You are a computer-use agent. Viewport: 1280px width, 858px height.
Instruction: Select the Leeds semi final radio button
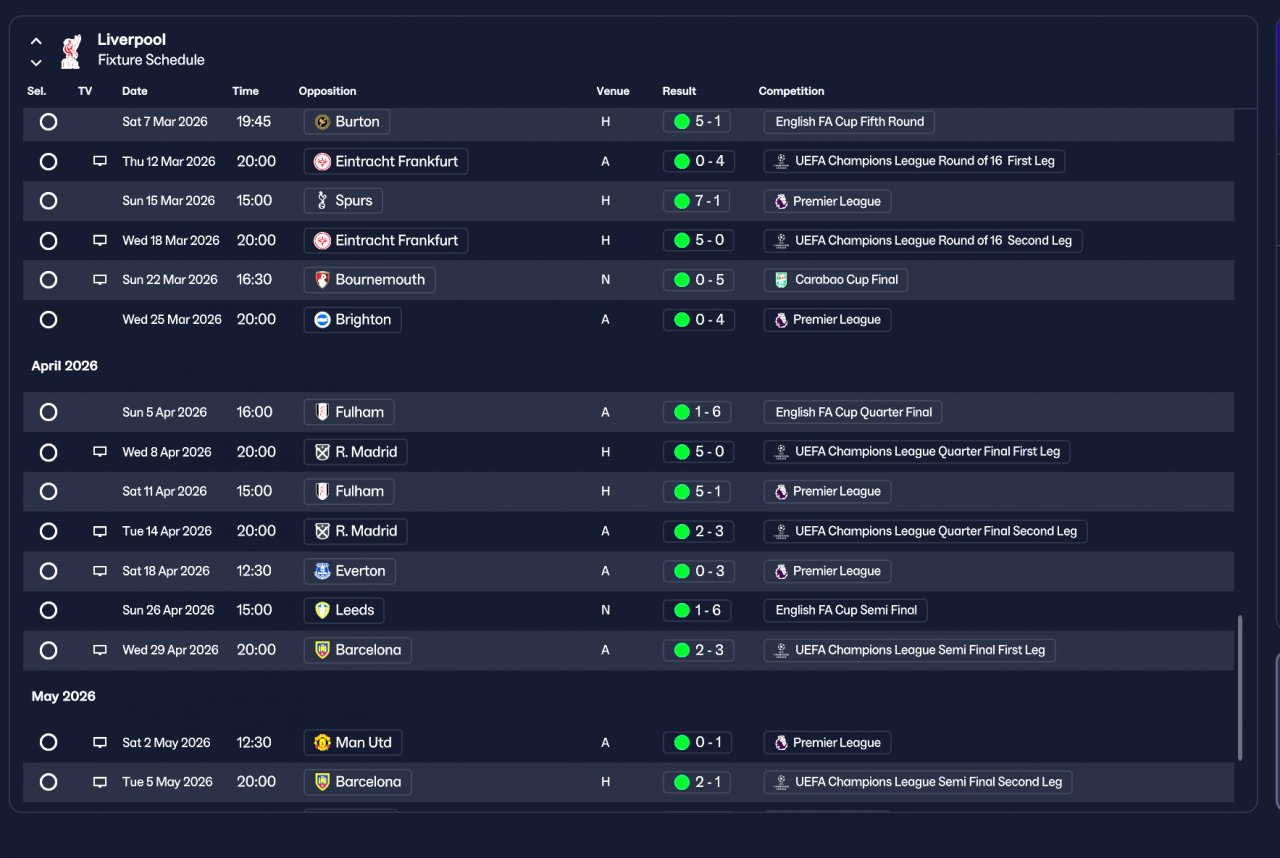48,610
